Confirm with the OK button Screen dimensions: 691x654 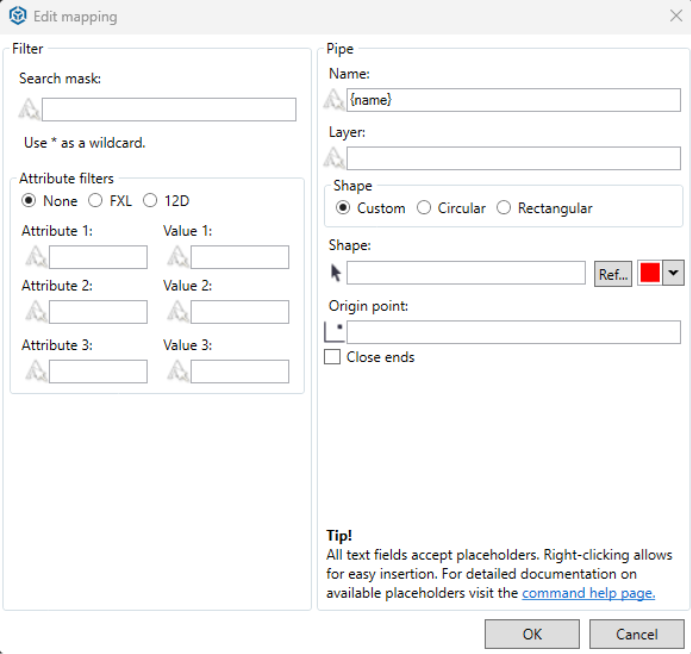click(532, 634)
